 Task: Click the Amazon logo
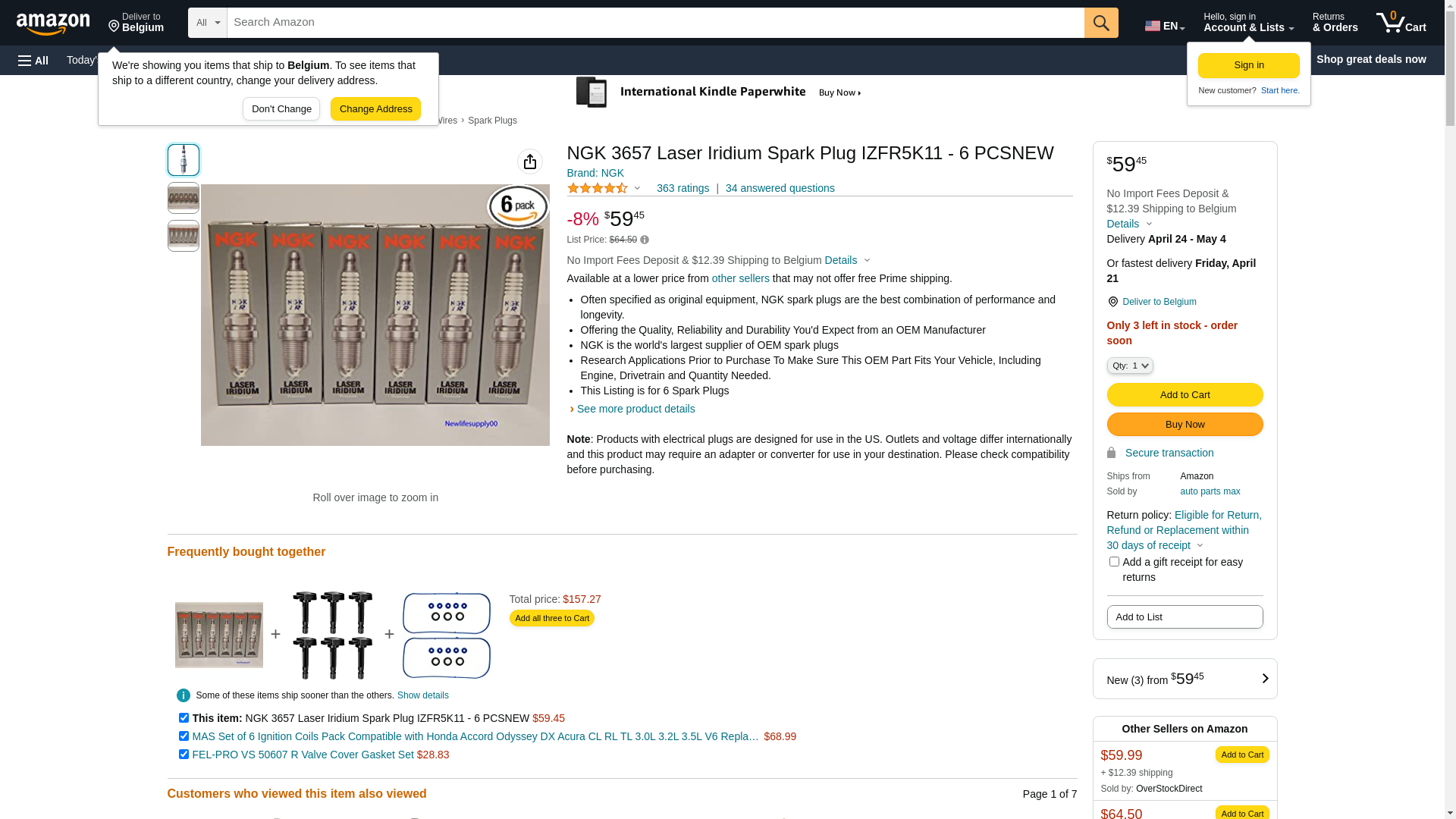coord(53,24)
